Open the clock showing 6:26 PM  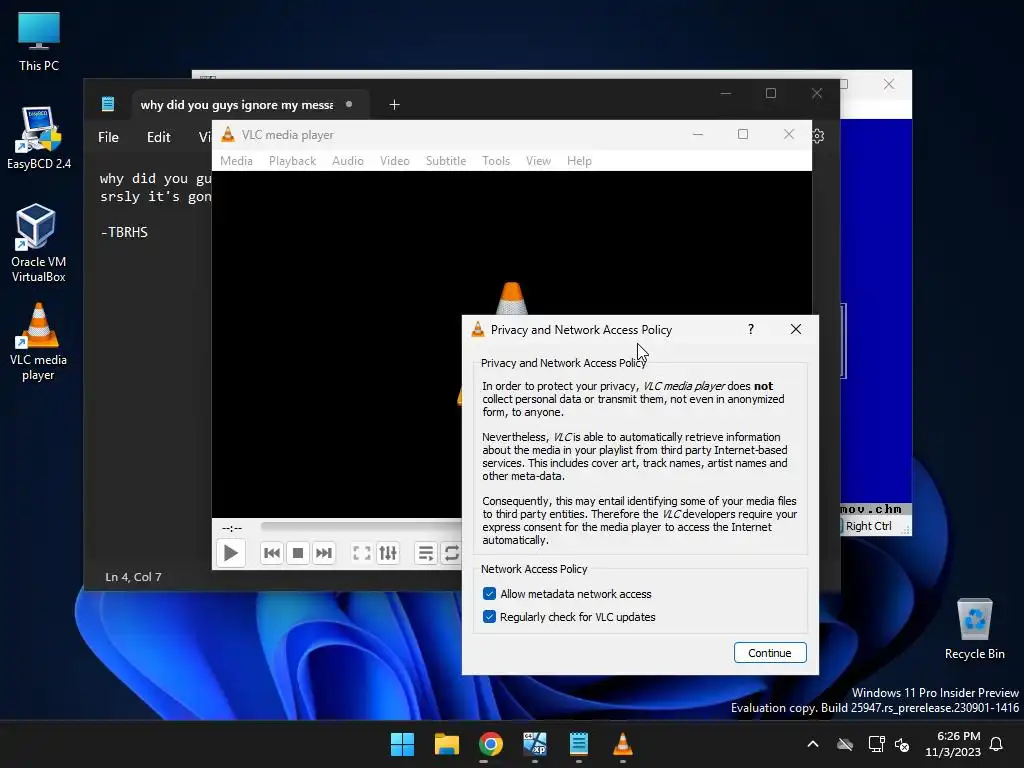[x=953, y=744]
